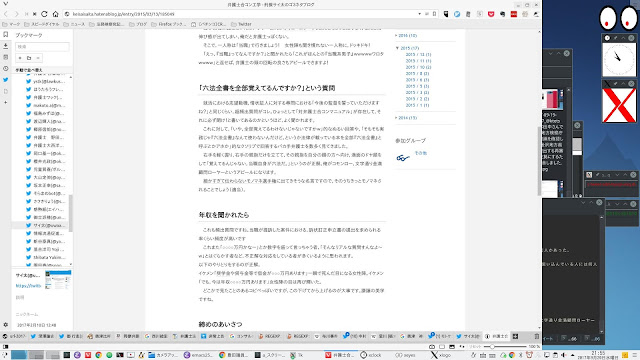Viewport: 640px width, 360px height.
Task: Open page actions icon in status bar
Action: click(x=462, y=347)
